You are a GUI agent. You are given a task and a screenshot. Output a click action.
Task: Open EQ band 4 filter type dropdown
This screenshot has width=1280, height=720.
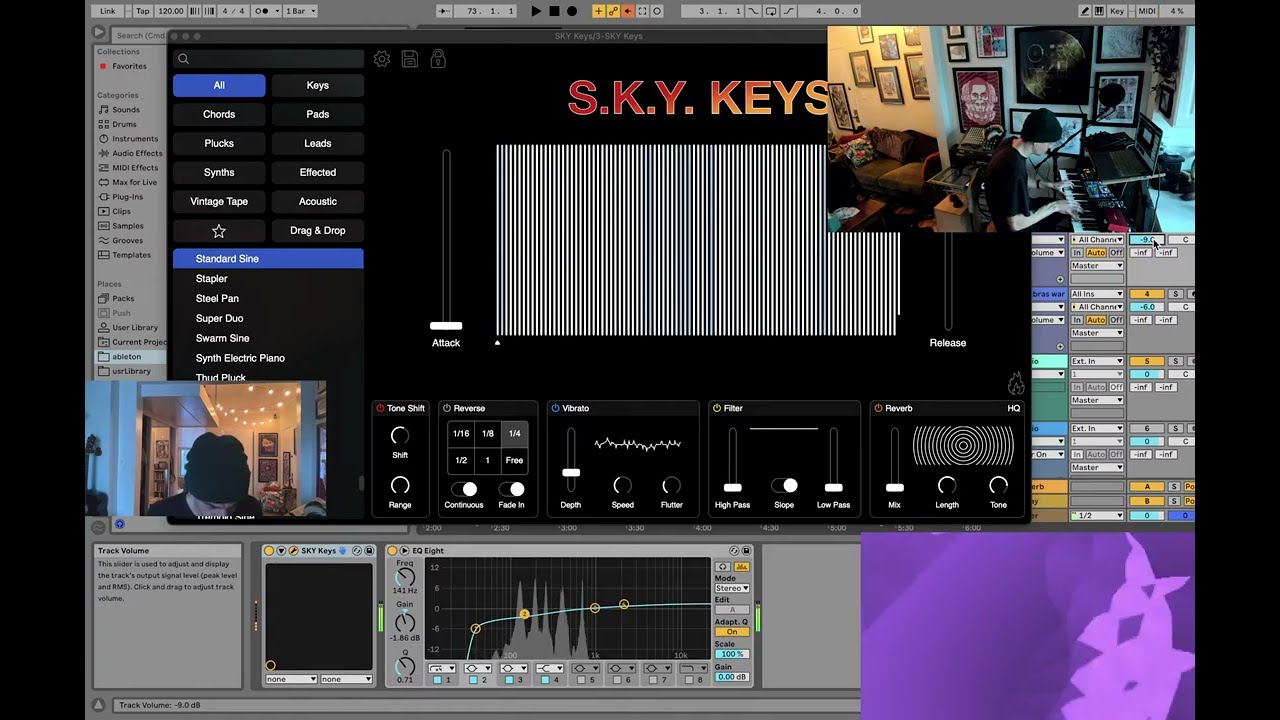[x=550, y=668]
